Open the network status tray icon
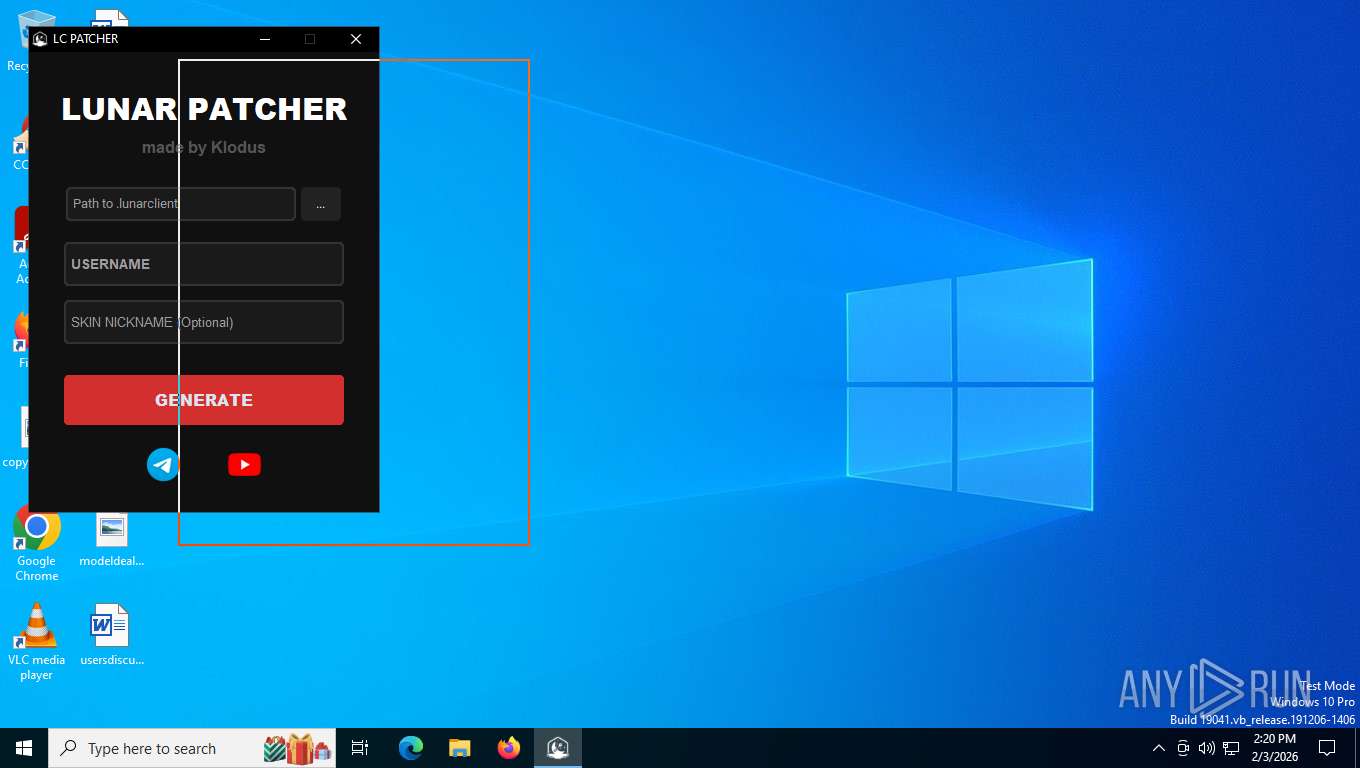The image size is (1360, 768). click(1231, 748)
